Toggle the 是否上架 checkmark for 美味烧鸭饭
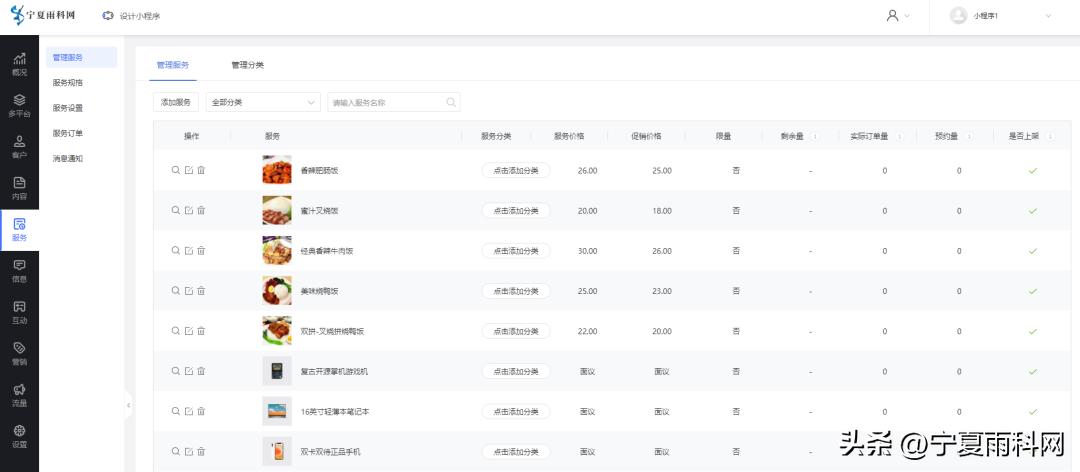The height and width of the screenshot is (472, 1080). point(1032,291)
